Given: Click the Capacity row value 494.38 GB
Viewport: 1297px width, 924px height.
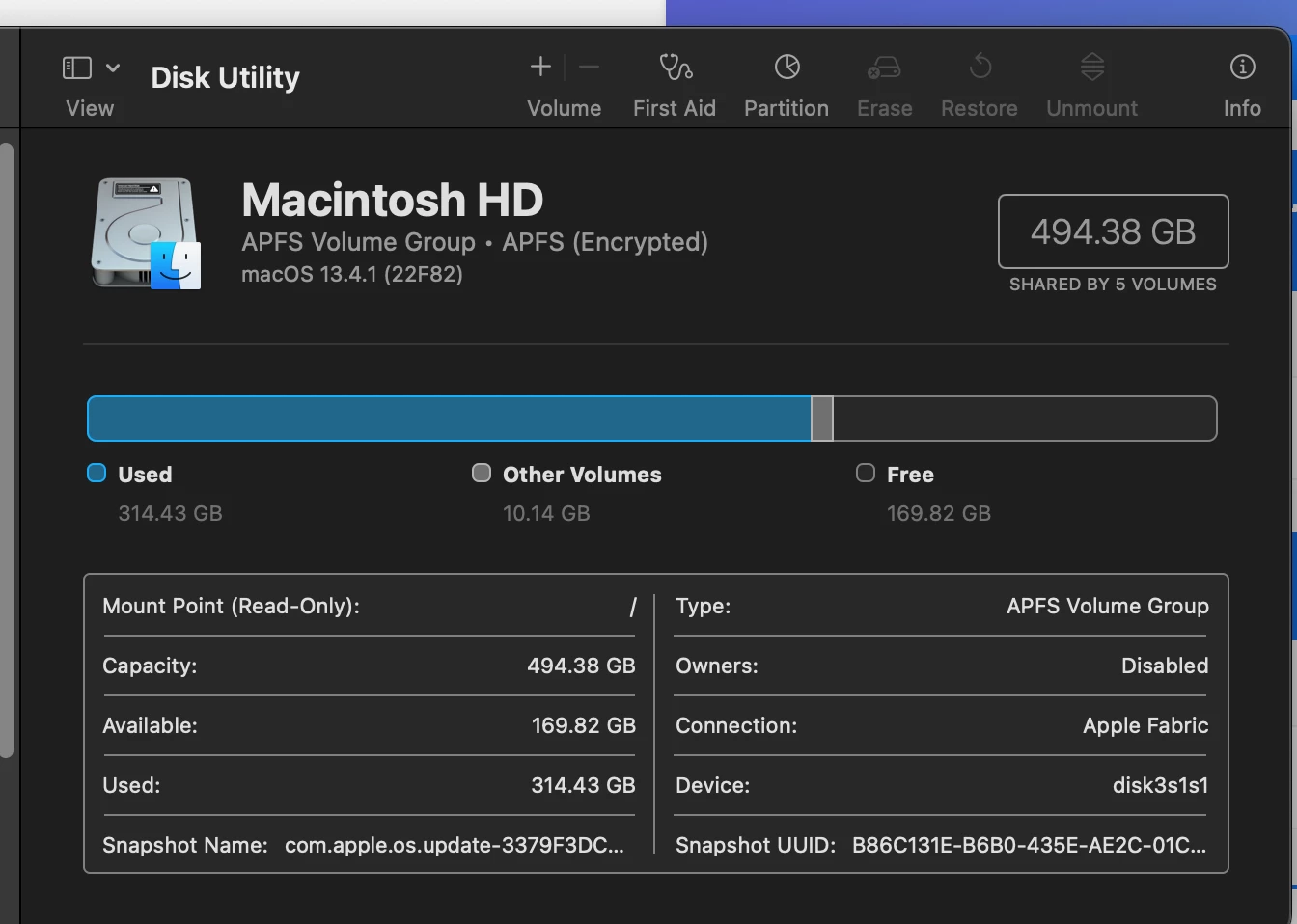Looking at the screenshot, I should 581,666.
